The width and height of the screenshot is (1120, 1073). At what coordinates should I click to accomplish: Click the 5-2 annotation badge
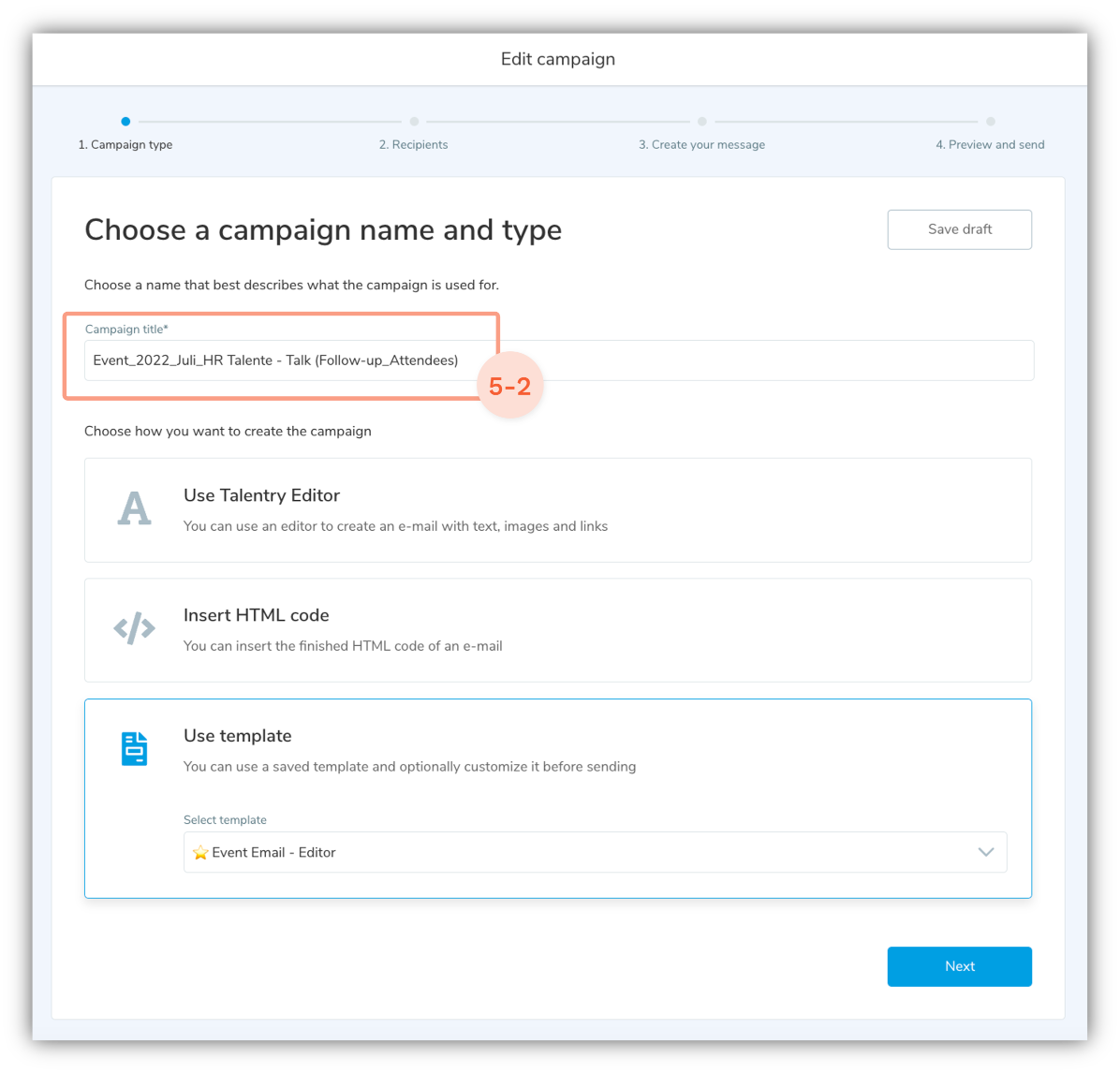tap(510, 385)
